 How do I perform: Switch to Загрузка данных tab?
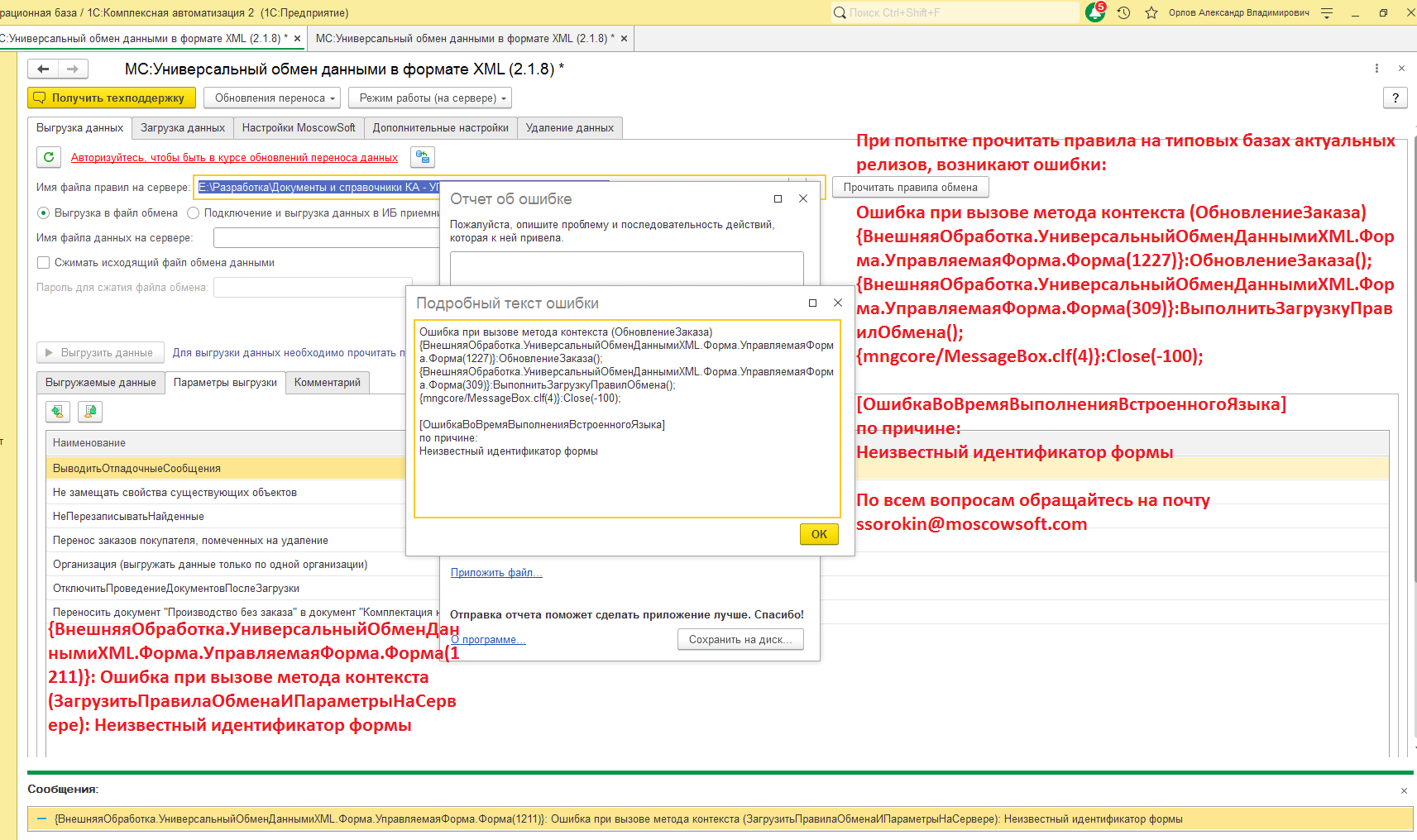pos(183,128)
